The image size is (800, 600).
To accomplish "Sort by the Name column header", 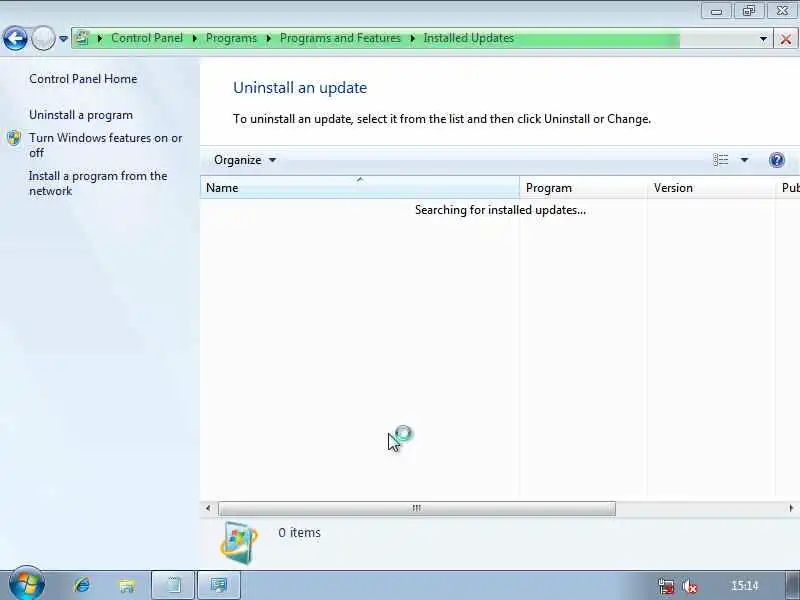I will (360, 188).
